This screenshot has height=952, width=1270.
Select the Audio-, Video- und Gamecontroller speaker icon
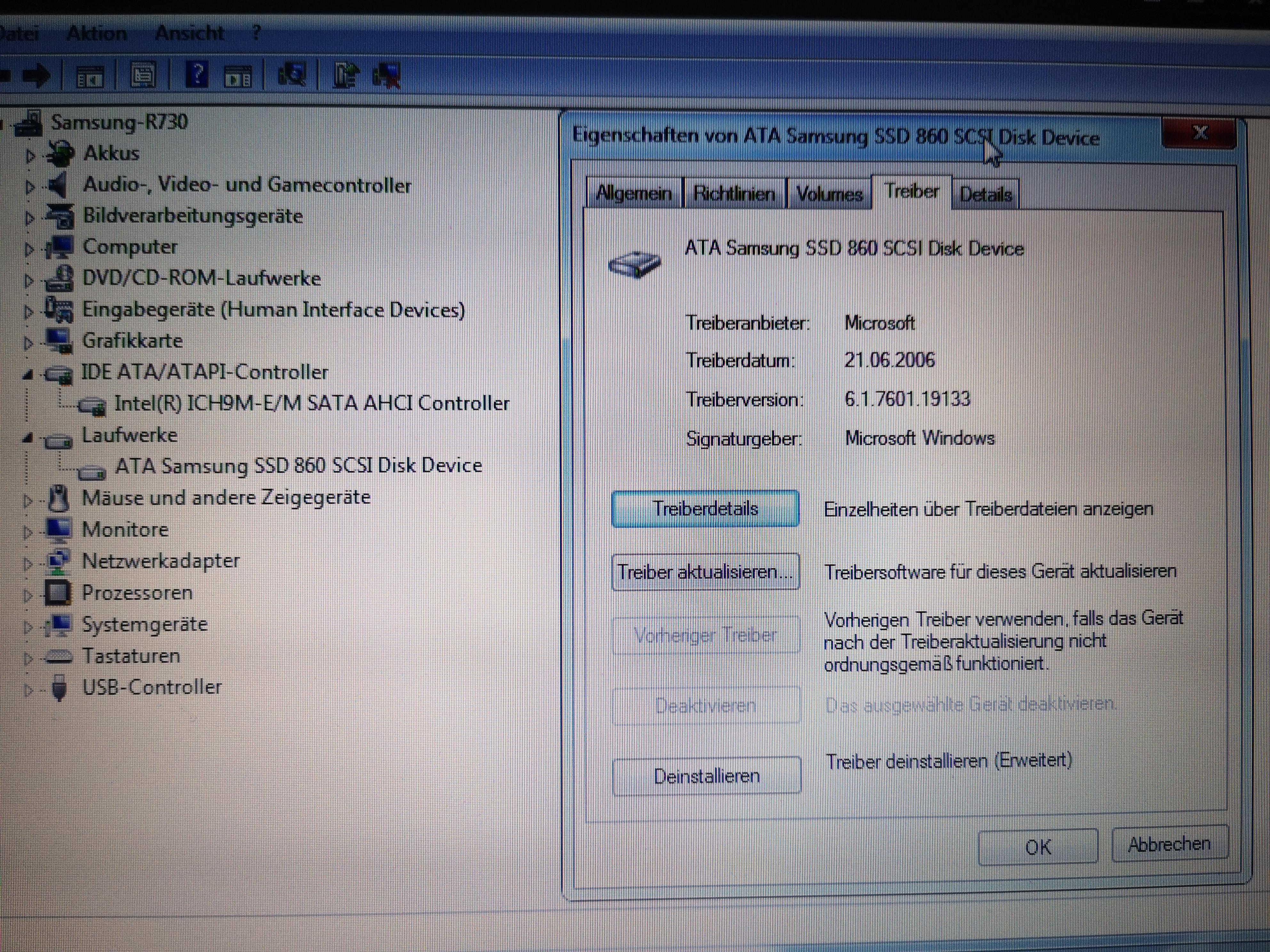[x=58, y=185]
